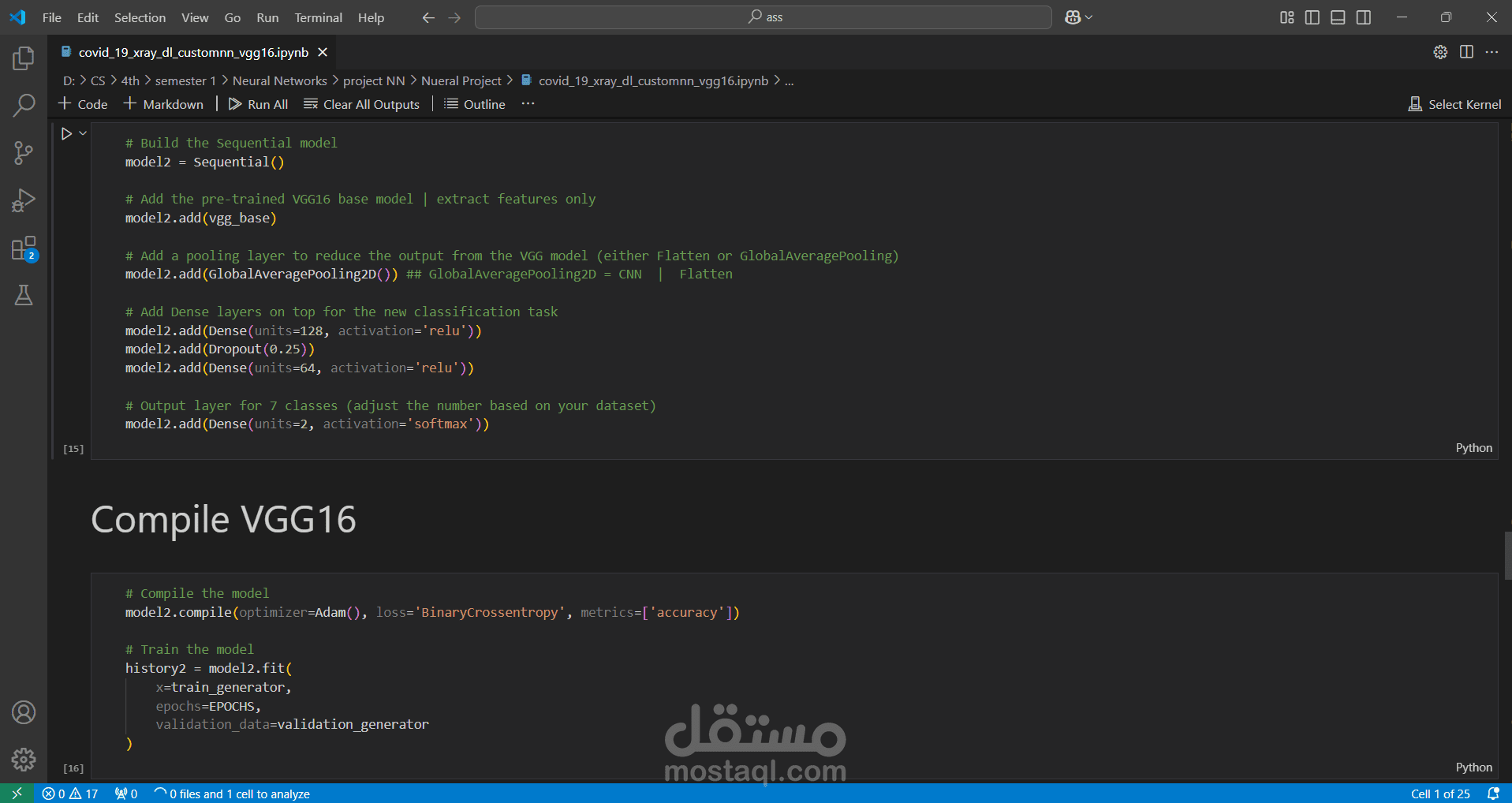The width and height of the screenshot is (1512, 803).
Task: Open notebook settings gear icon
Action: (1440, 52)
